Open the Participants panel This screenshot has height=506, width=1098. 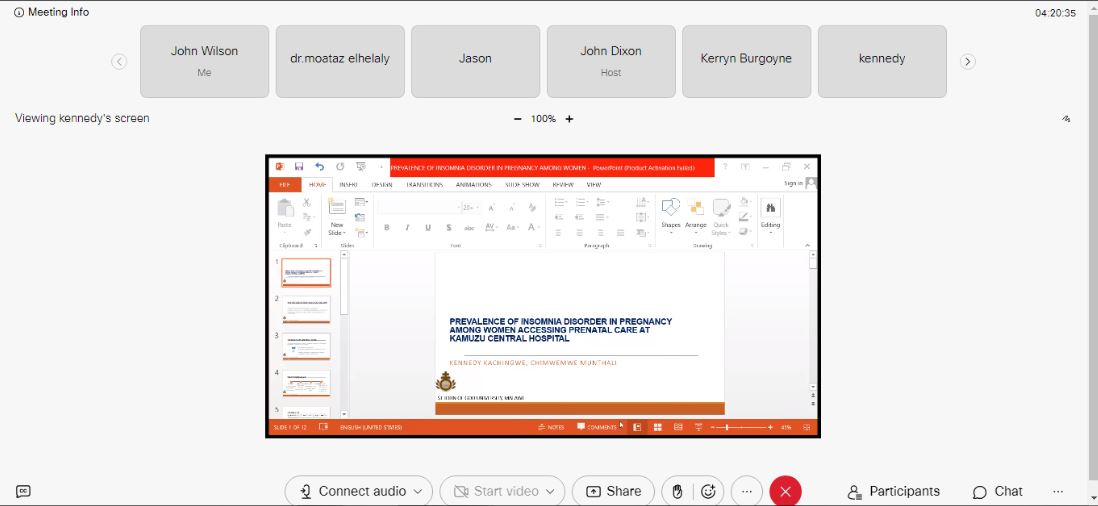[x=894, y=491]
